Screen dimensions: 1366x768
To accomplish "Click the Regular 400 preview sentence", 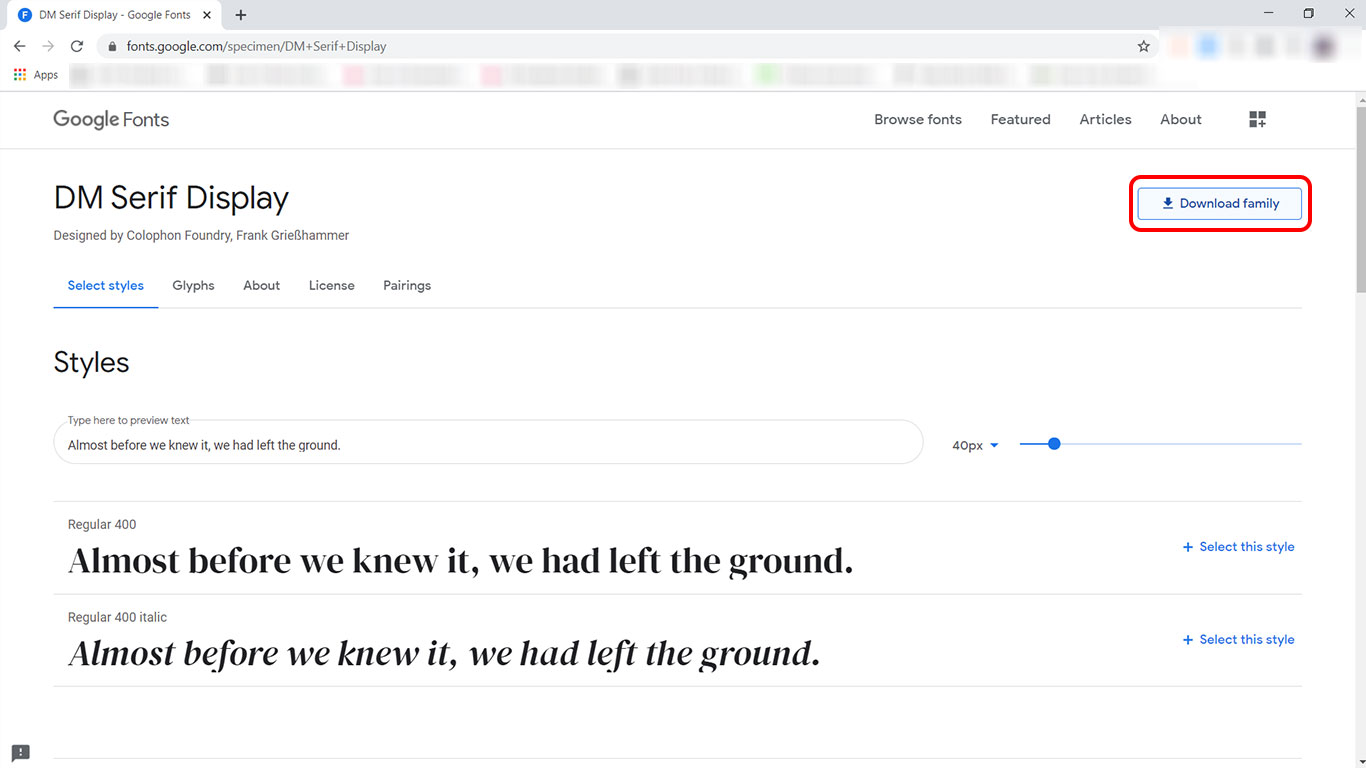I will coord(461,561).
